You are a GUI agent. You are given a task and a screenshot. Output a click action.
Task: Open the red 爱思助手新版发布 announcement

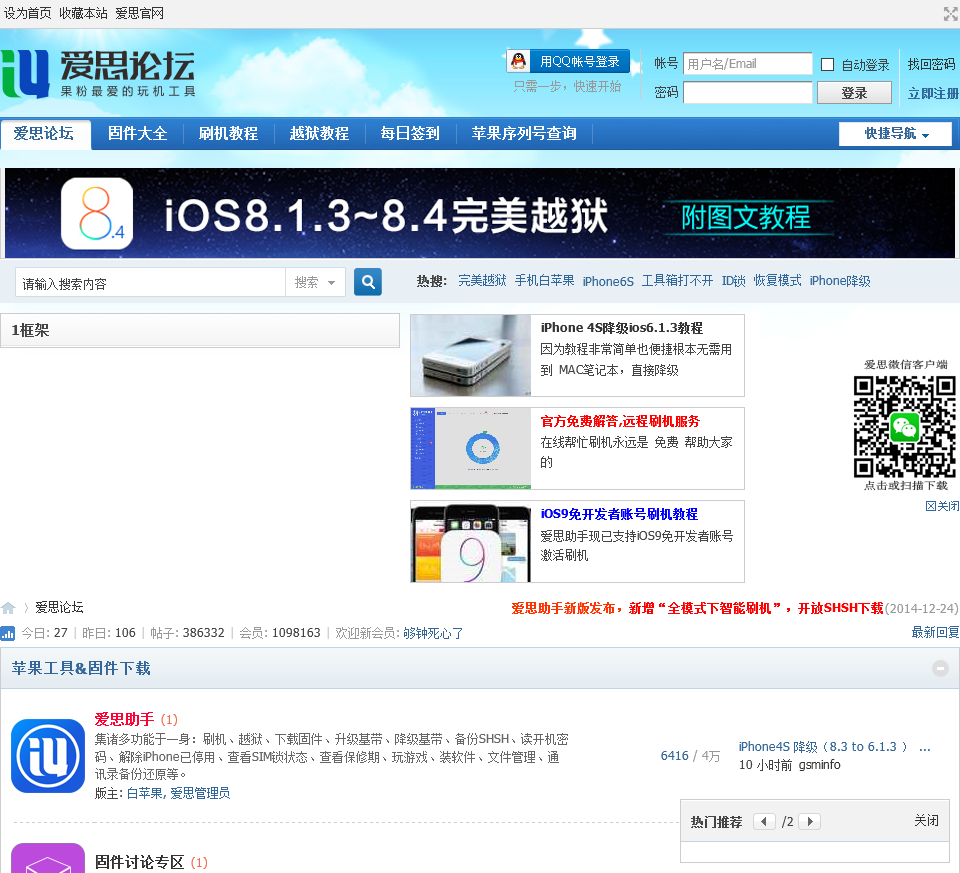pos(697,609)
